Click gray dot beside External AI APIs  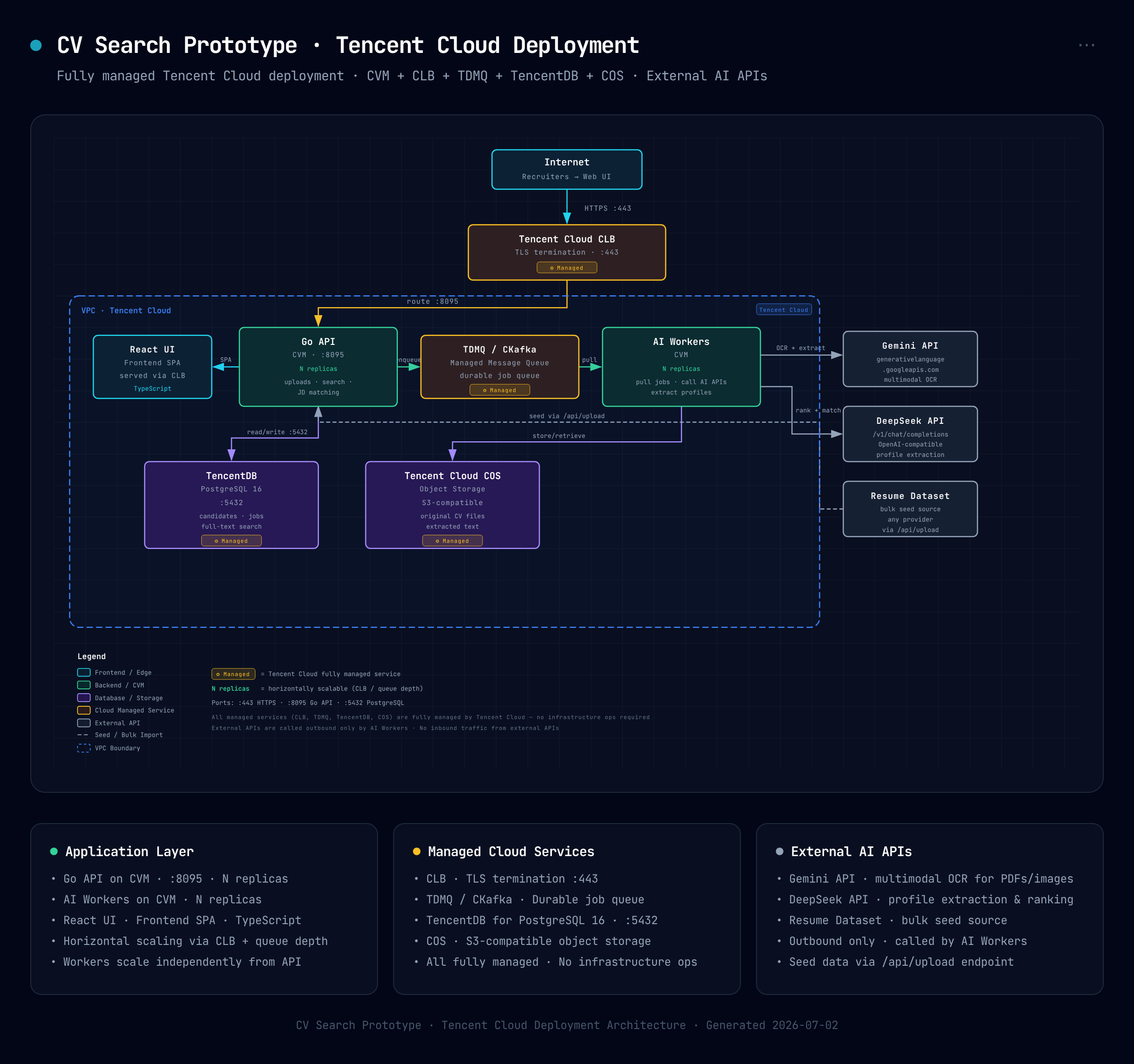pyautogui.click(x=779, y=851)
